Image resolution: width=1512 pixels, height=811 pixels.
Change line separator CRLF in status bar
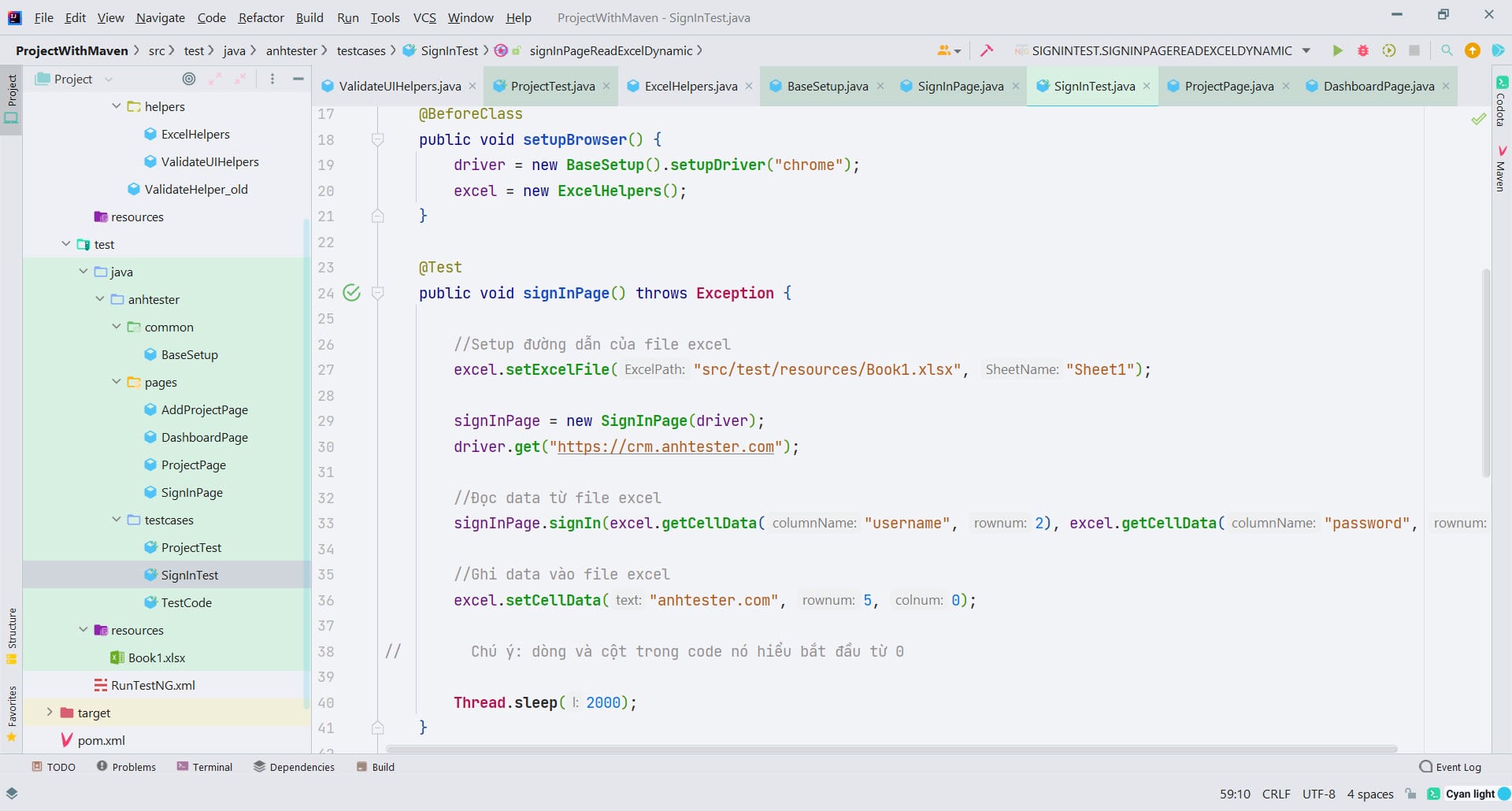tap(1276, 794)
